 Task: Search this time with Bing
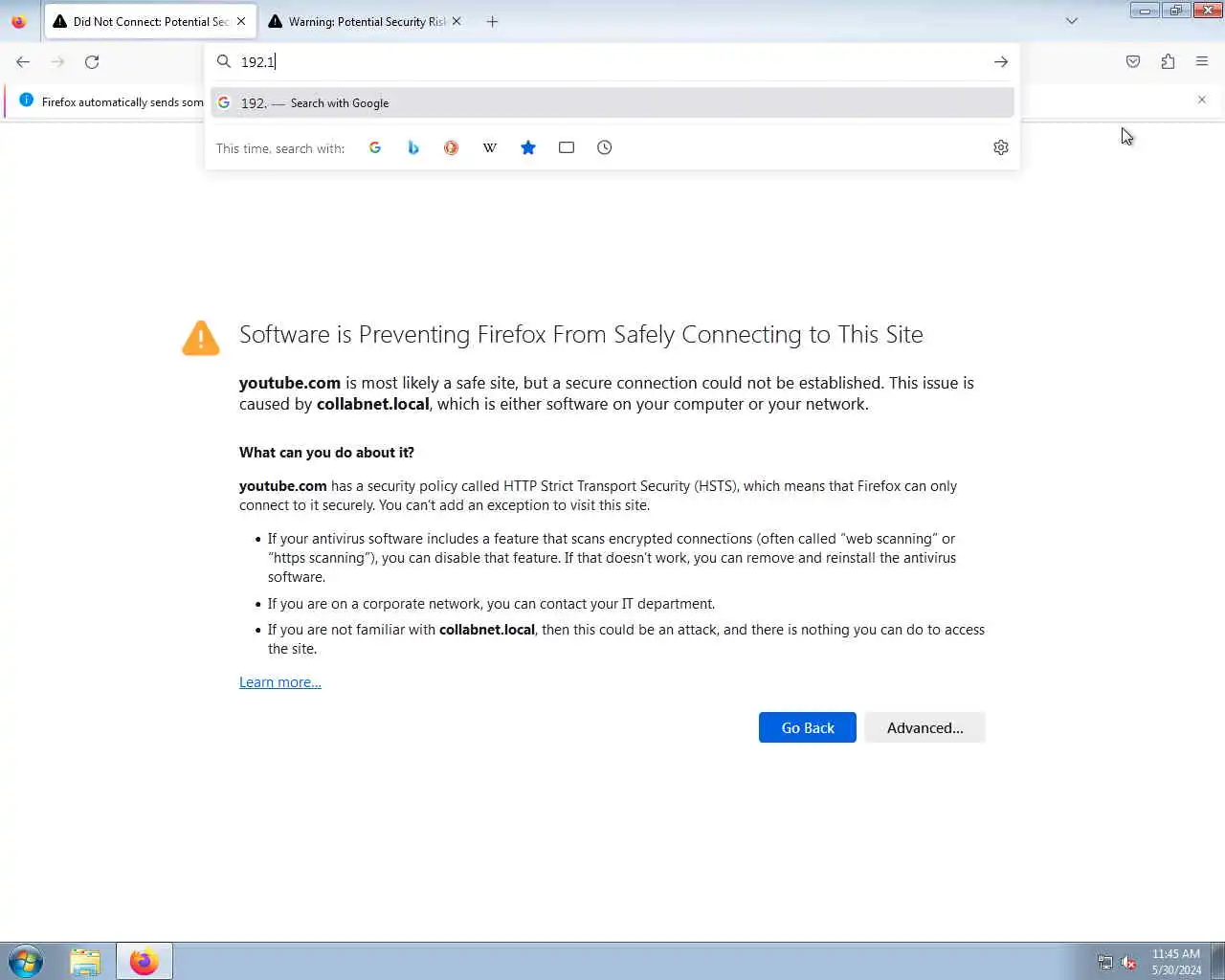413,147
